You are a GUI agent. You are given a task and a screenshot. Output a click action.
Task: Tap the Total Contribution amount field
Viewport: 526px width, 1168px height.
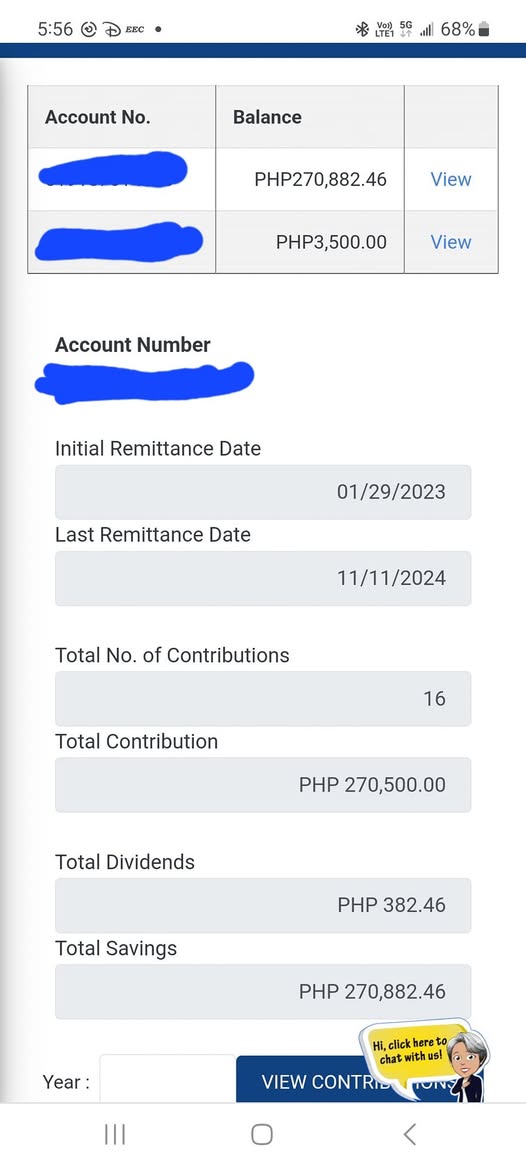pyautogui.click(x=263, y=785)
